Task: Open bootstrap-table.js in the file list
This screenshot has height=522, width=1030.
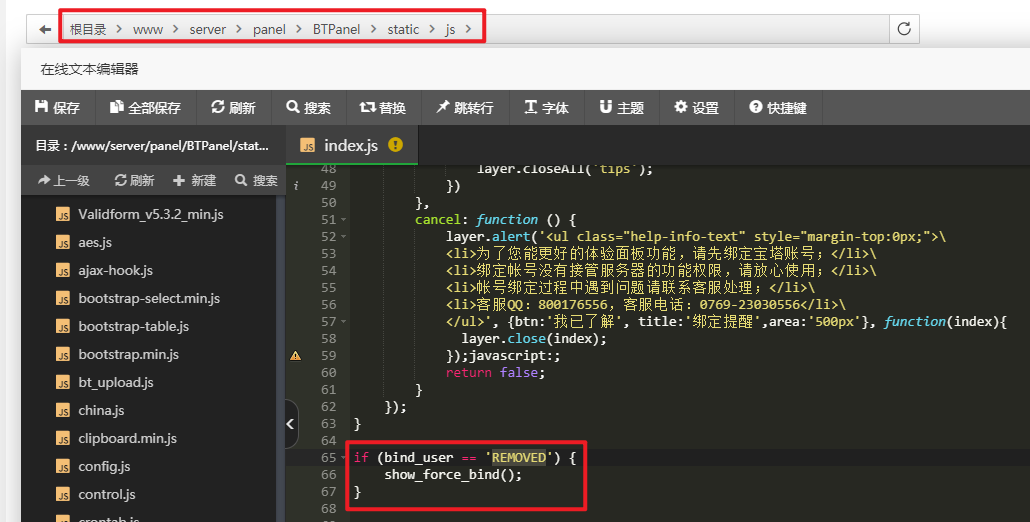Action: 133,326
